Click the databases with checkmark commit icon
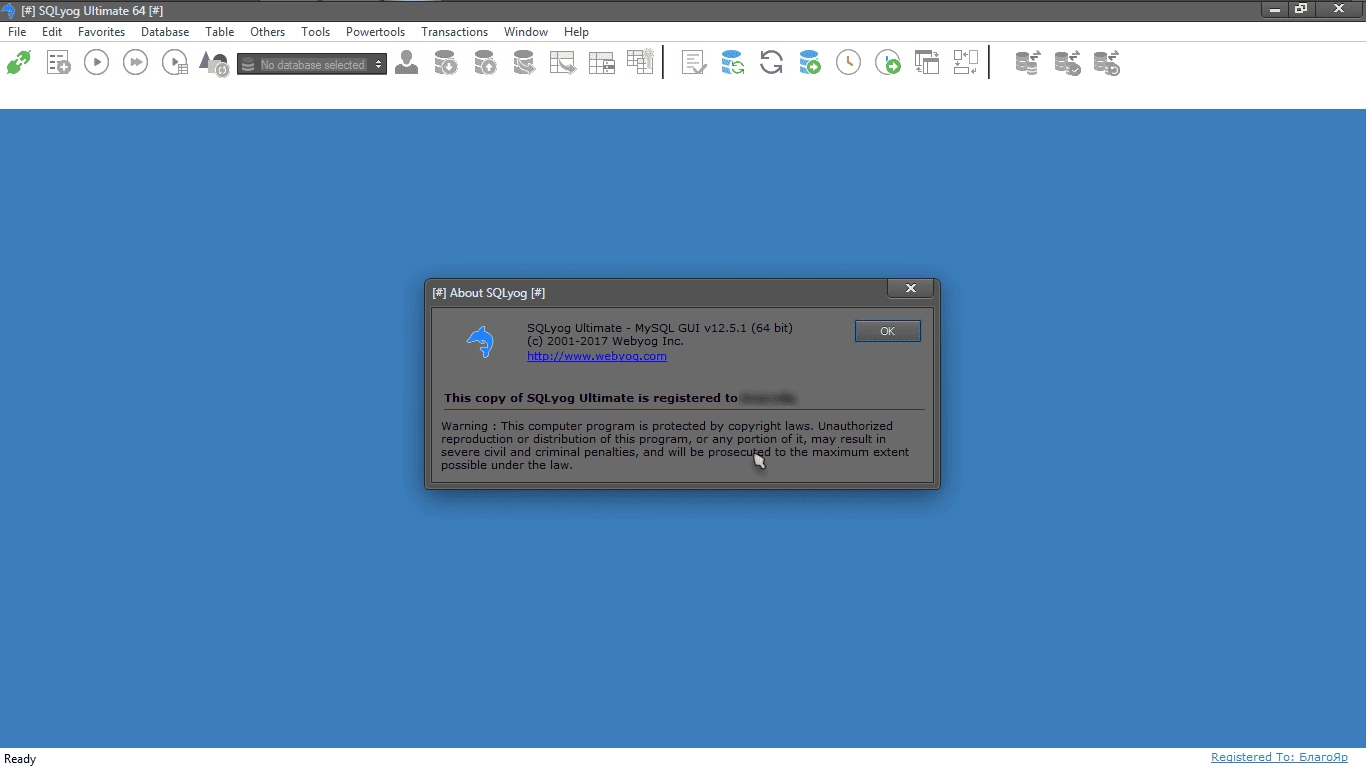Screen dimensions: 1366x768 click(x=1067, y=63)
